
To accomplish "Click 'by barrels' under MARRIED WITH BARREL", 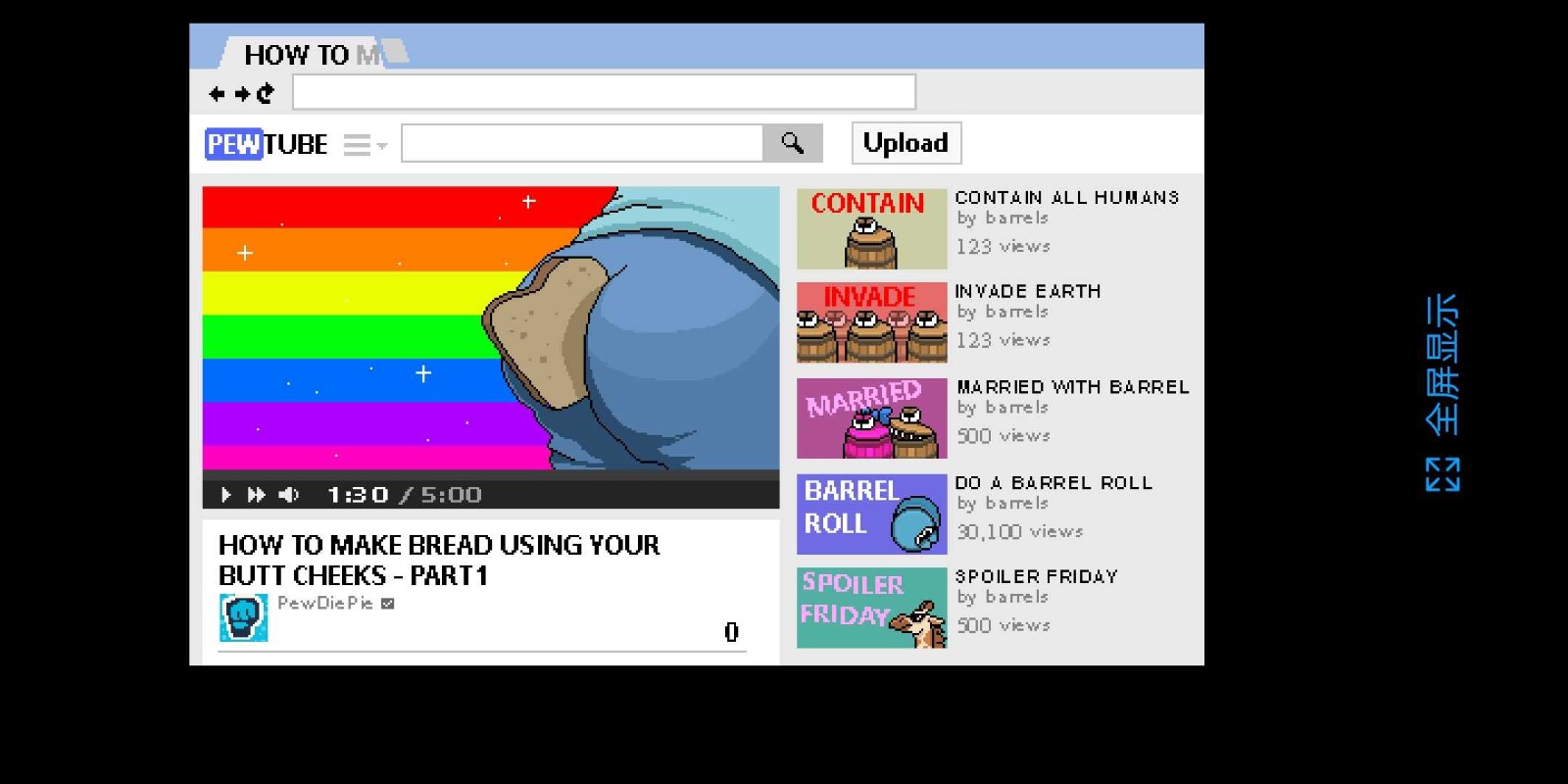I will click(1003, 408).
